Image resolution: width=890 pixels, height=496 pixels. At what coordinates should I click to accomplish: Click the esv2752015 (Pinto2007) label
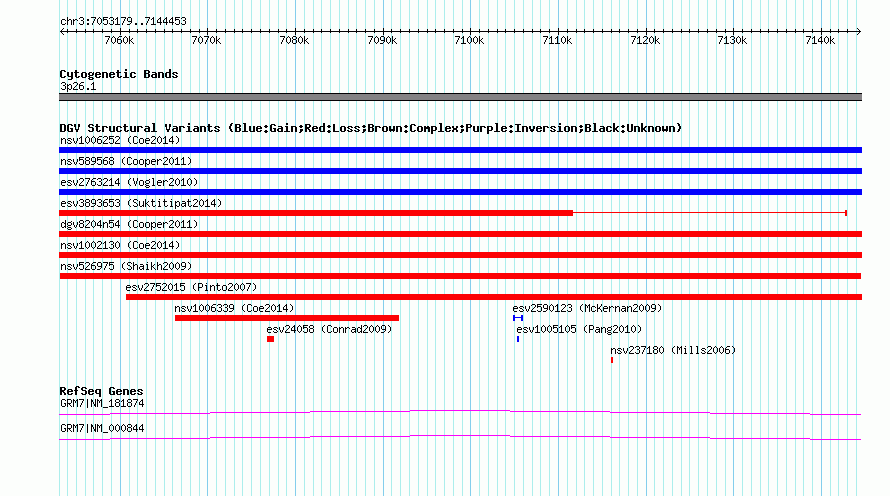[191, 287]
